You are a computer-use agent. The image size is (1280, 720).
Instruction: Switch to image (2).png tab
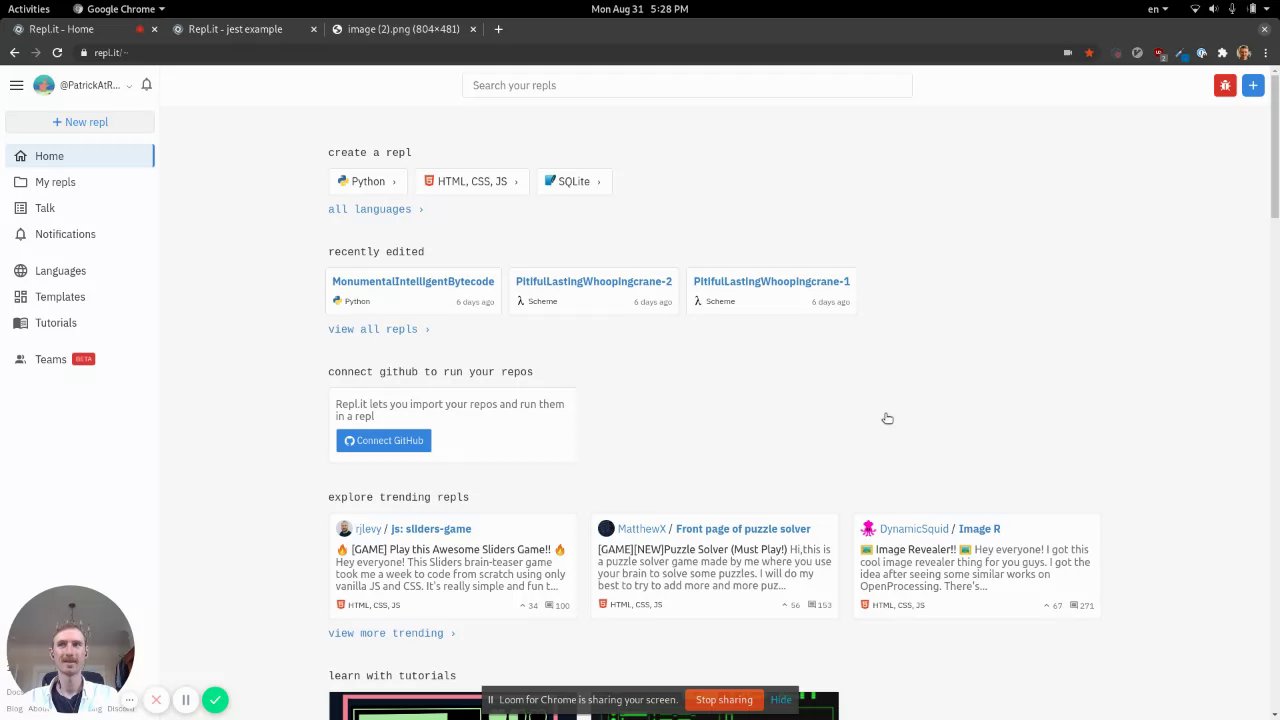[404, 29]
